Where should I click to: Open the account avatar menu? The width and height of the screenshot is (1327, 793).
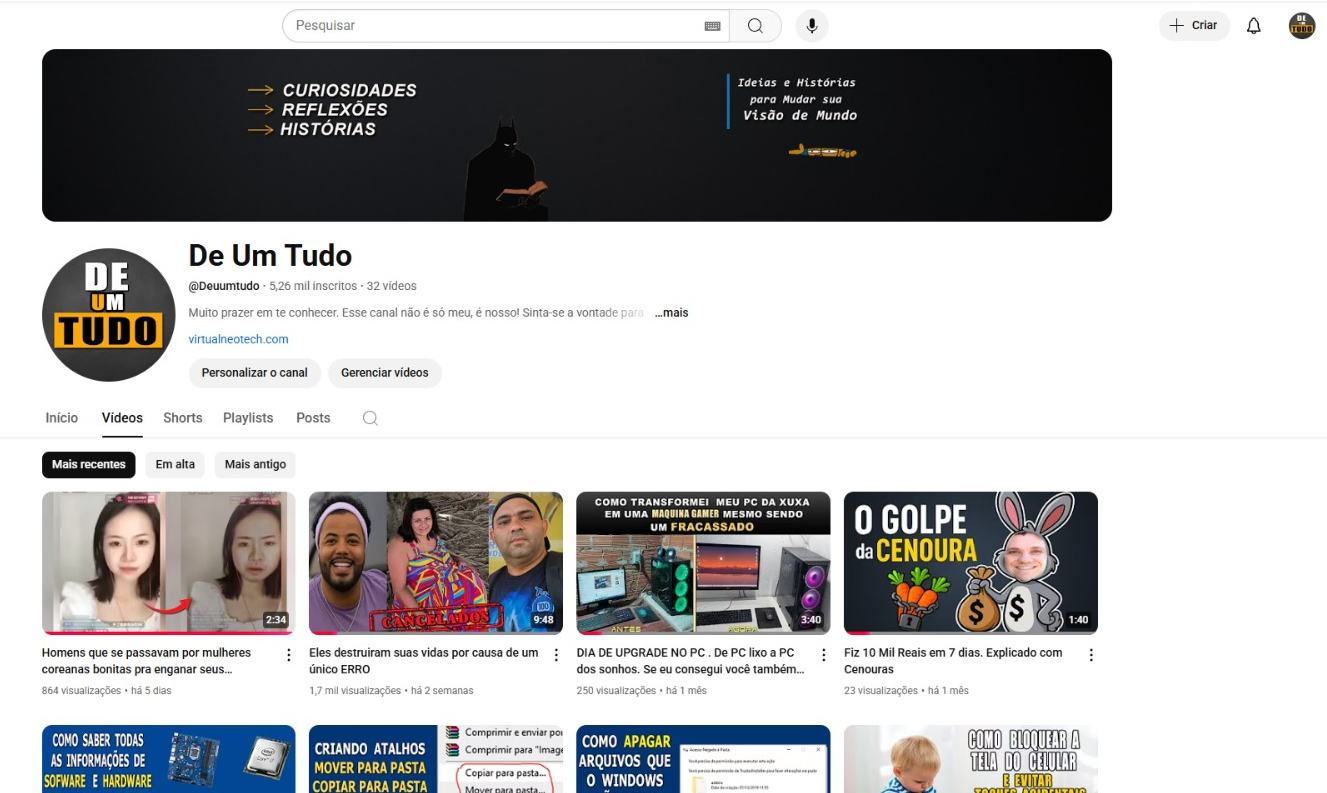click(x=1301, y=26)
